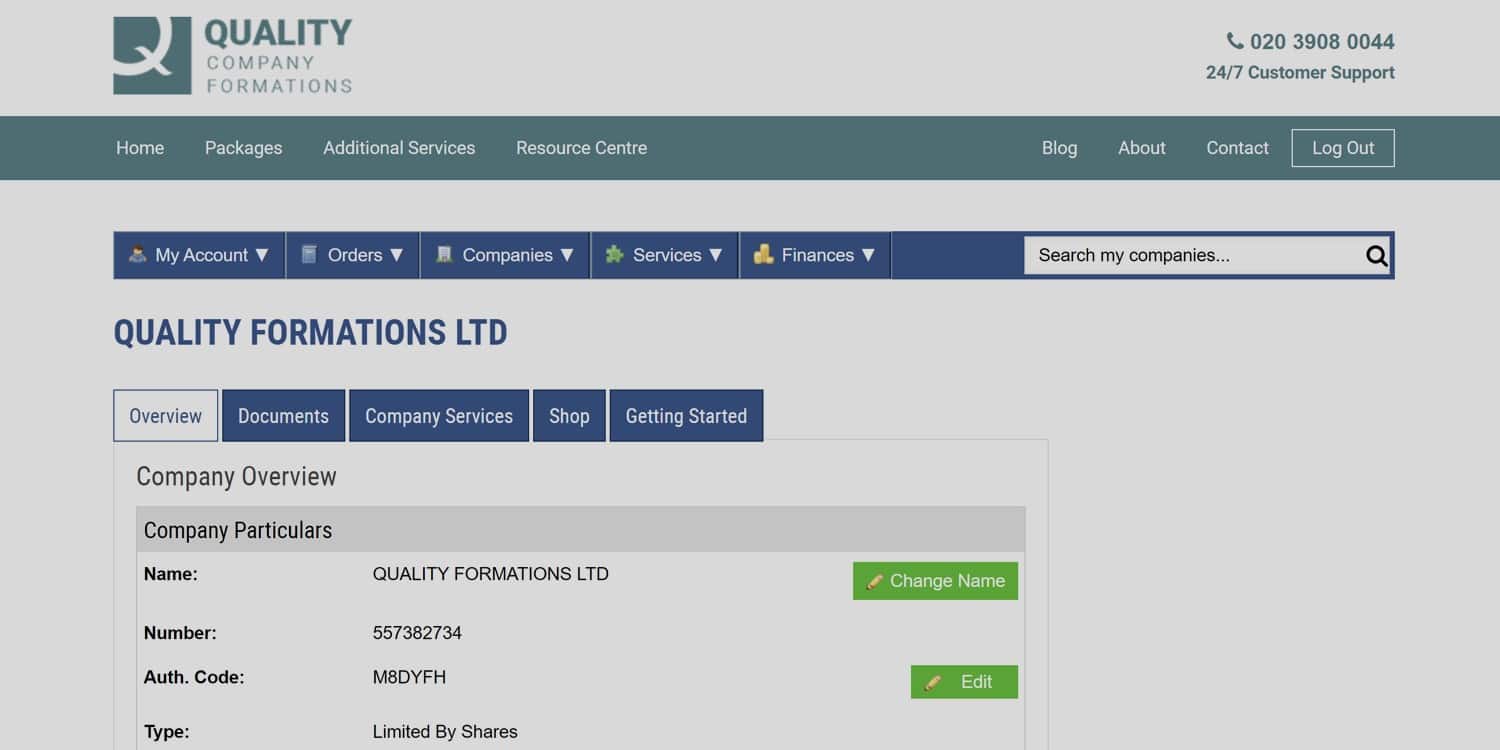
Task: Click the document icon beside Orders
Action: coord(310,255)
